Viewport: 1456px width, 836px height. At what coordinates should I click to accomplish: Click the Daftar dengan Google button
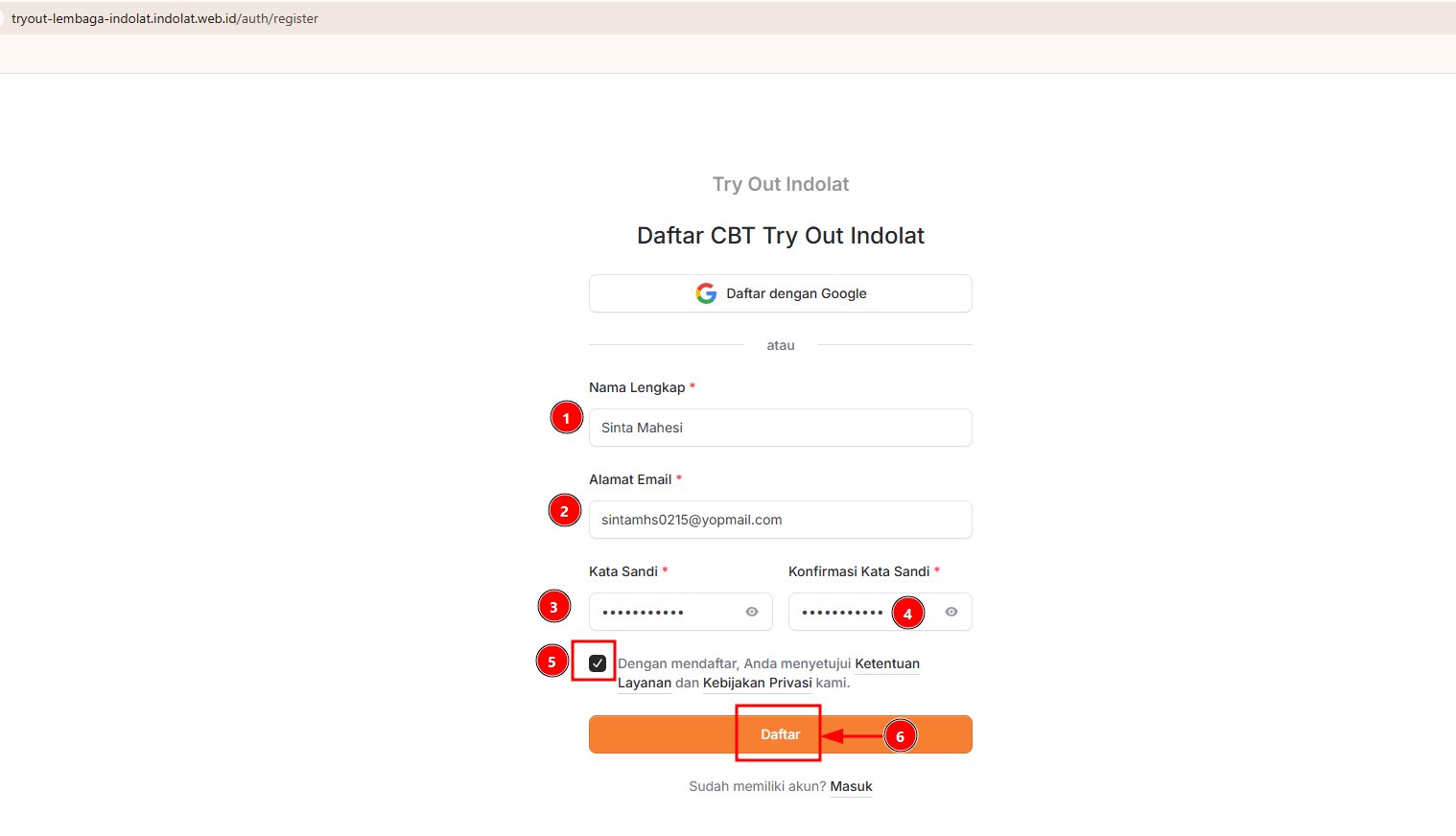tap(781, 293)
